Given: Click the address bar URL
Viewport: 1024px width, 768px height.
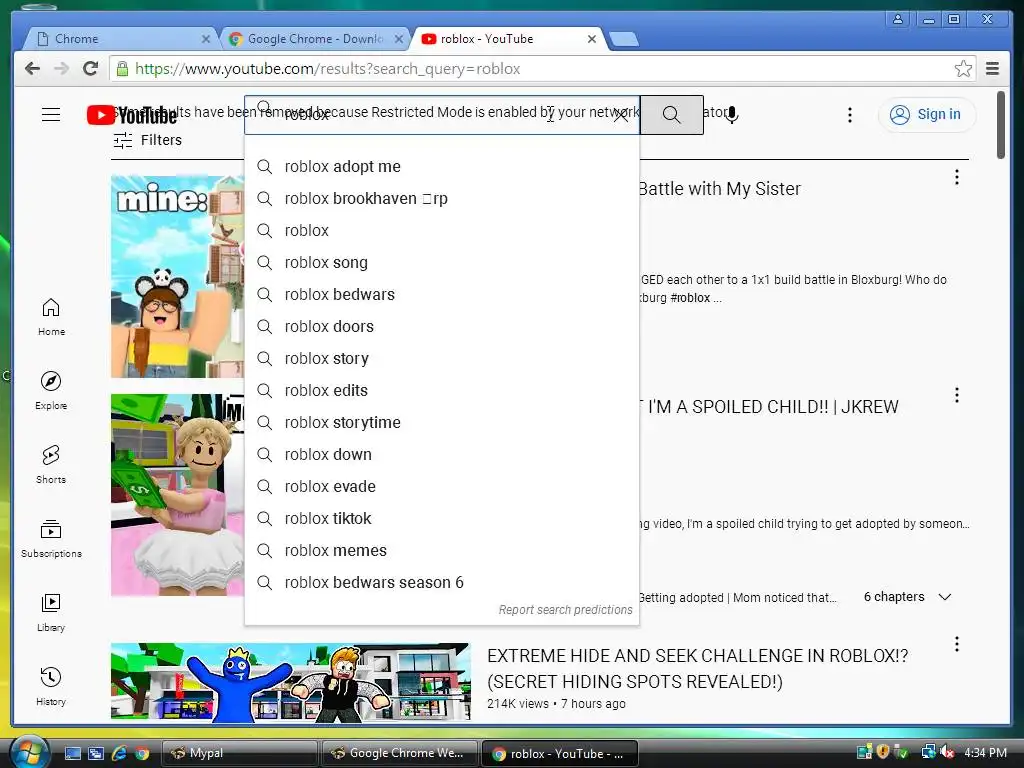Looking at the screenshot, I should coord(327,69).
